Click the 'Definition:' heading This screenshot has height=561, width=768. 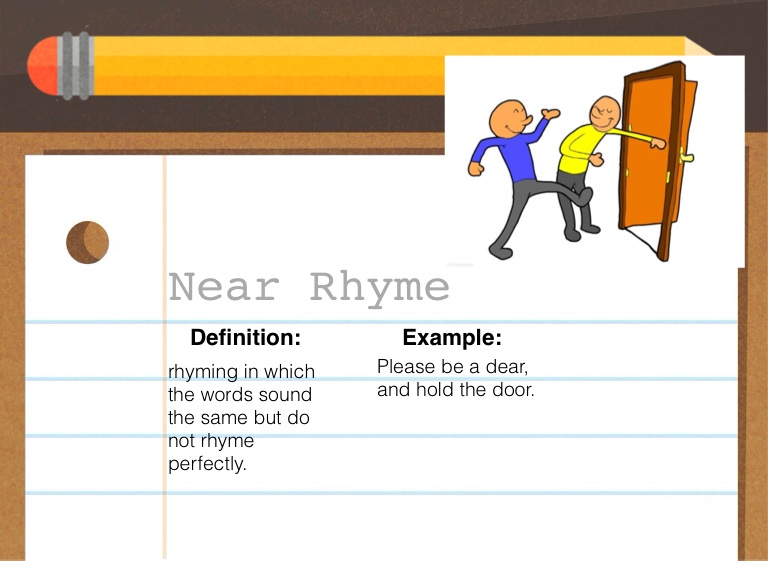(x=245, y=338)
